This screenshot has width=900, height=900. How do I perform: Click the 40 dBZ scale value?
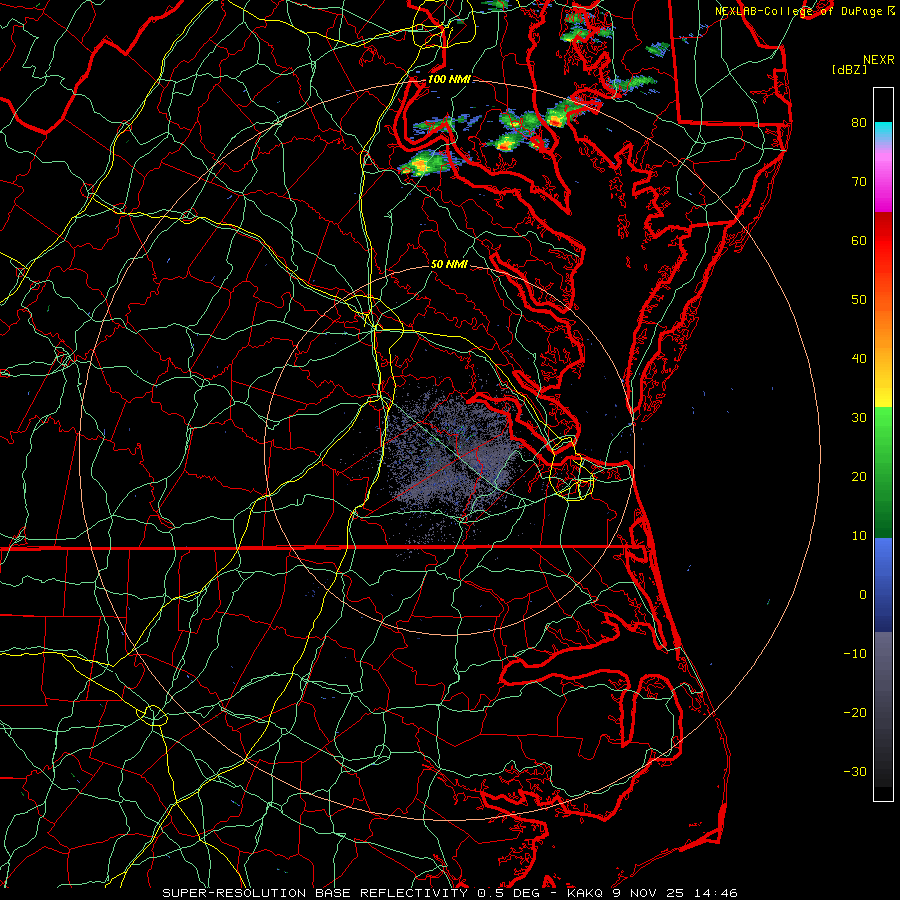(859, 359)
